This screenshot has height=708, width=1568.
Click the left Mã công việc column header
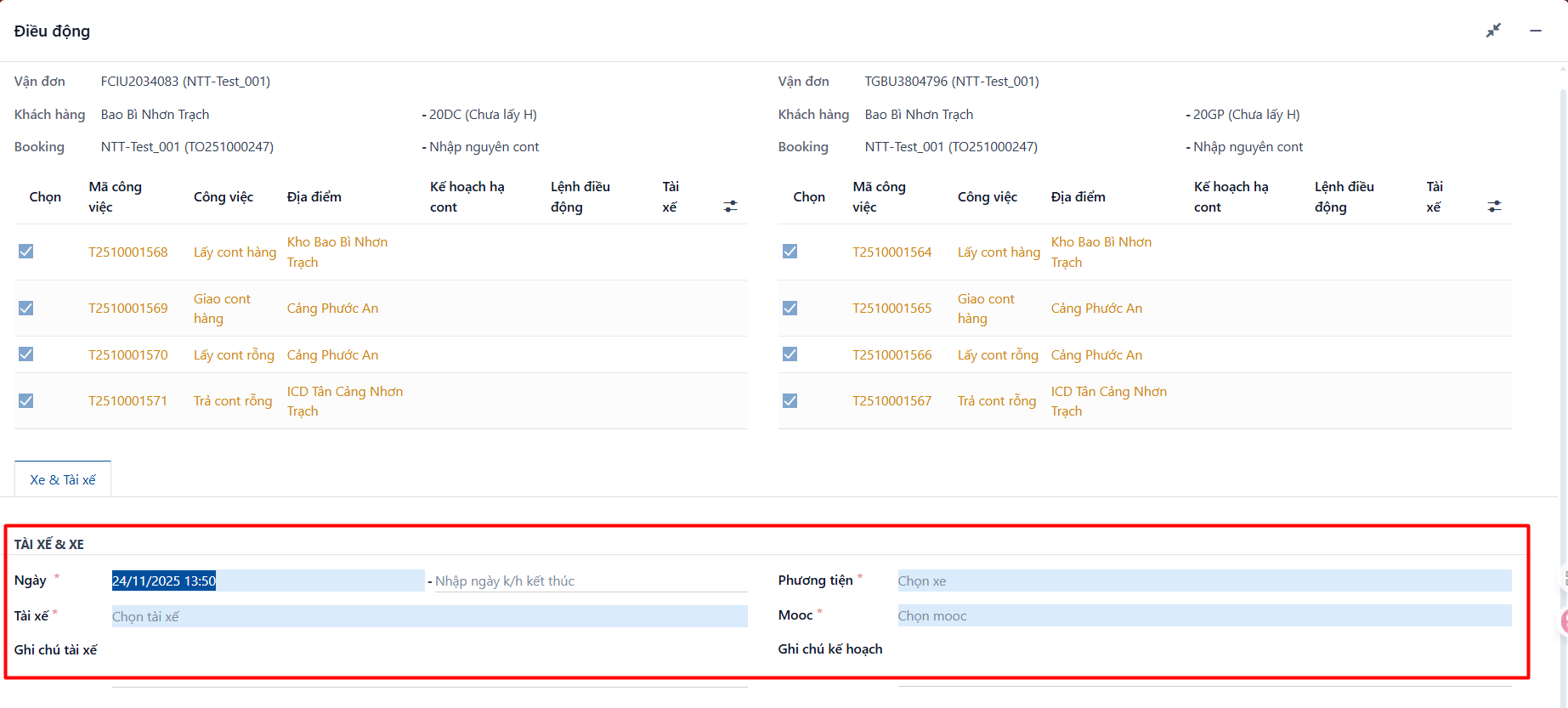(x=116, y=197)
